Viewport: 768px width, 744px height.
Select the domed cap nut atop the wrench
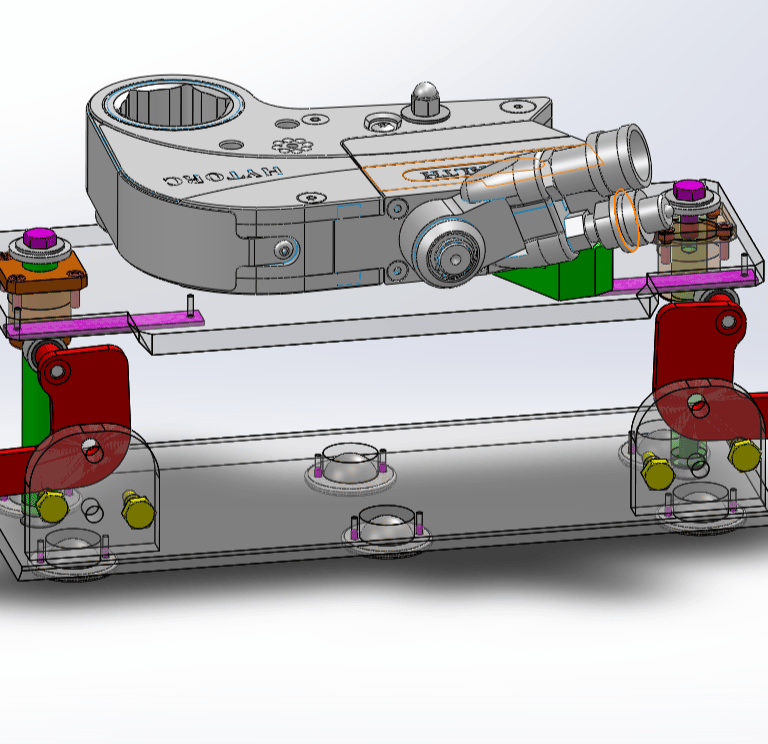point(425,100)
